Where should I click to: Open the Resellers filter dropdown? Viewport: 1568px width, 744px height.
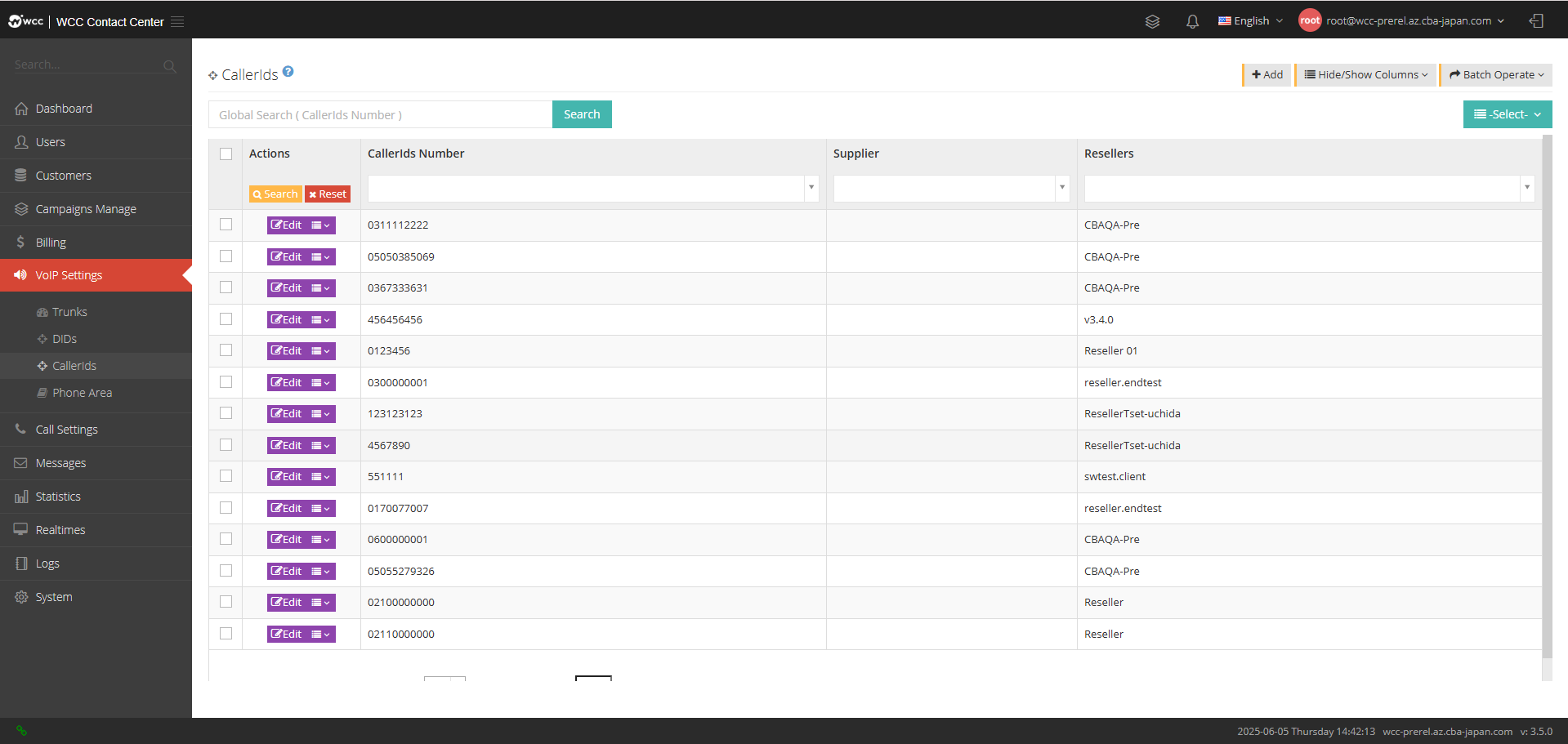pyautogui.click(x=1526, y=188)
